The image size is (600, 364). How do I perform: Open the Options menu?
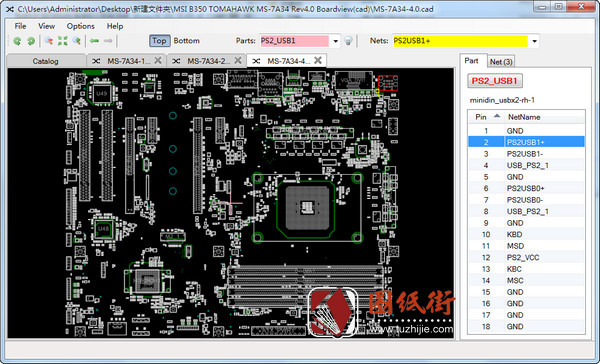(80, 26)
